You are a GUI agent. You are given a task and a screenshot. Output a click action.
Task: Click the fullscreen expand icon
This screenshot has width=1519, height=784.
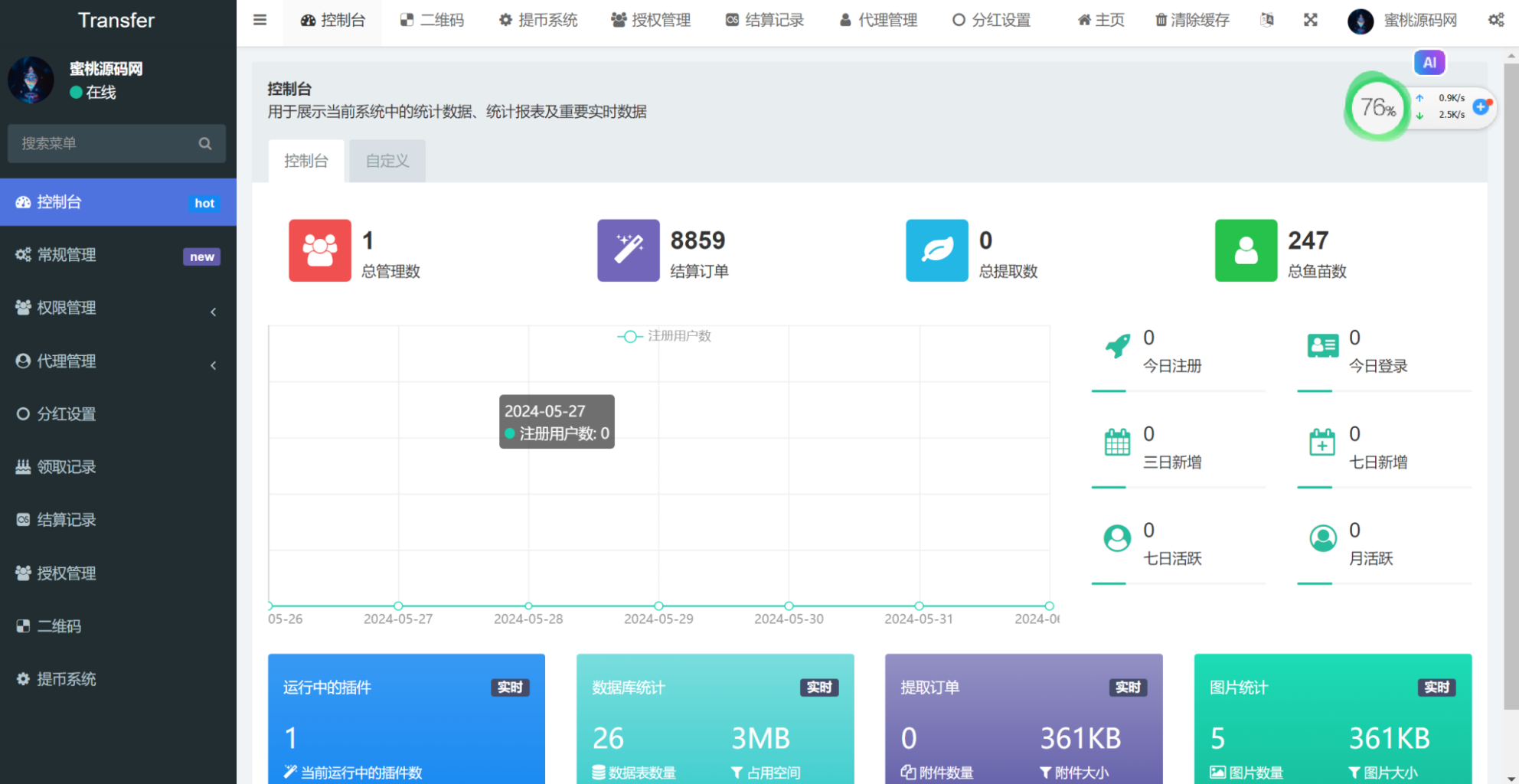[1311, 20]
